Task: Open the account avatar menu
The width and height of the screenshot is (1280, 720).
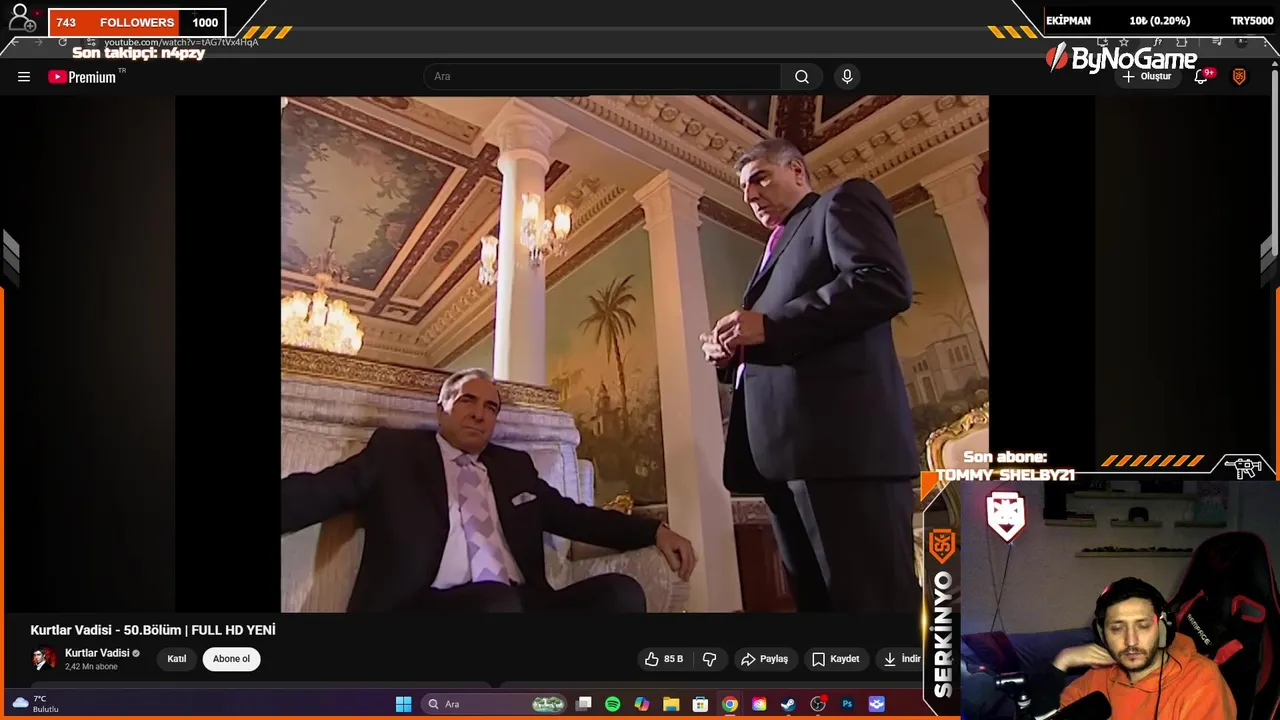Action: click(x=1239, y=77)
